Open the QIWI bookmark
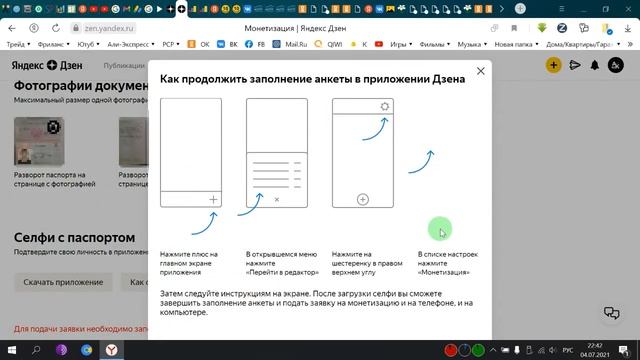Screen dimensions: 640x360 click(x=328, y=44)
